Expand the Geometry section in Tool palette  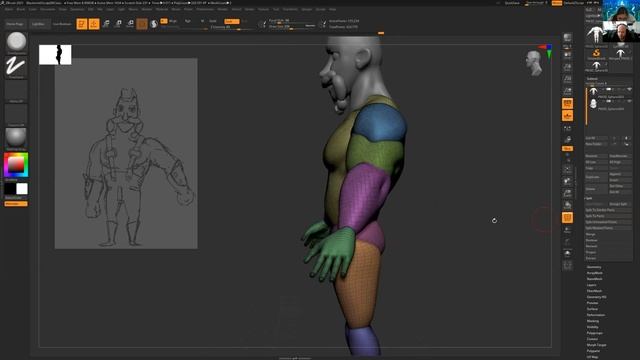coord(594,267)
